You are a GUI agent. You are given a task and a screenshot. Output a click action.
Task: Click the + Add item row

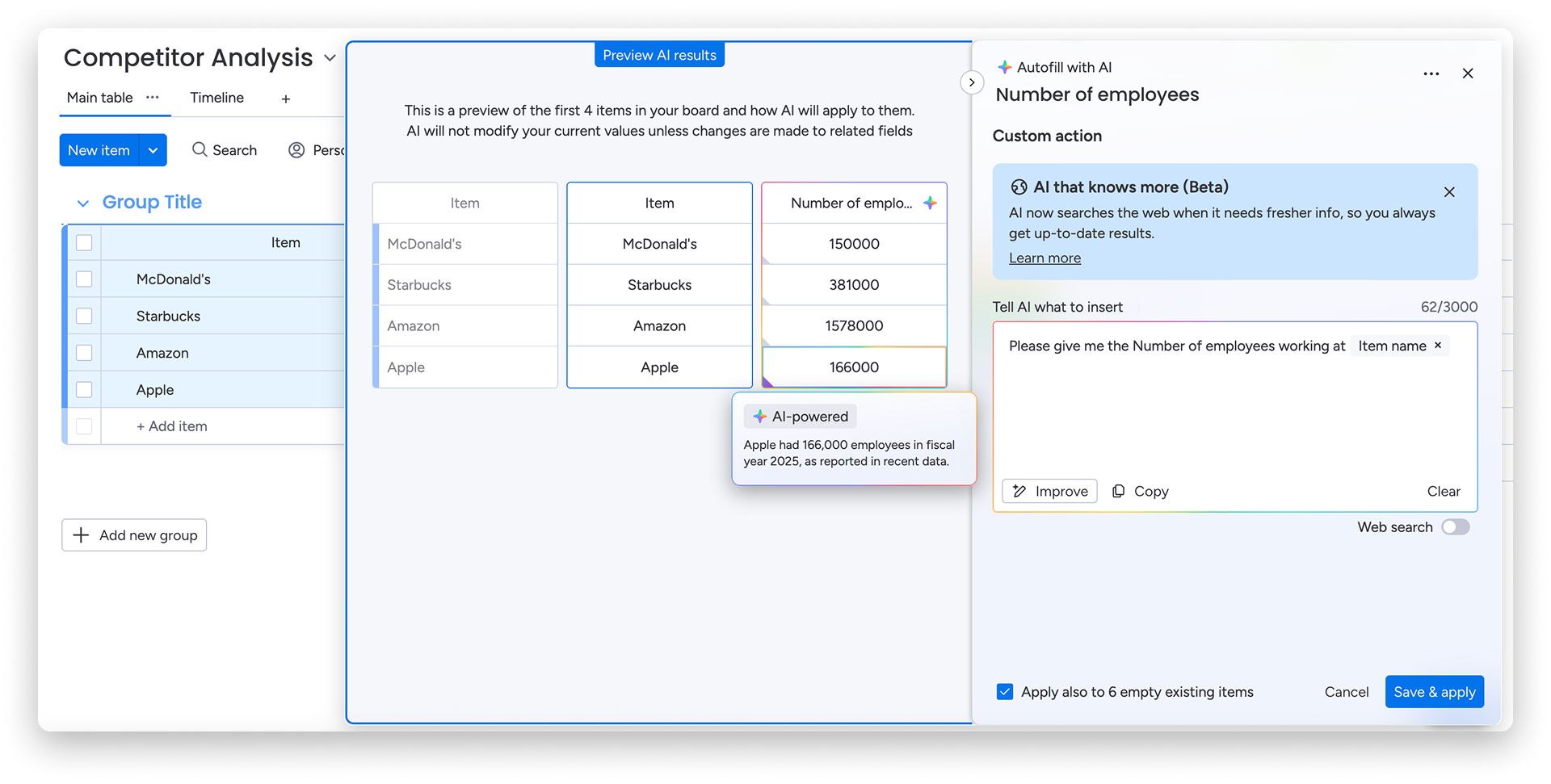click(172, 426)
